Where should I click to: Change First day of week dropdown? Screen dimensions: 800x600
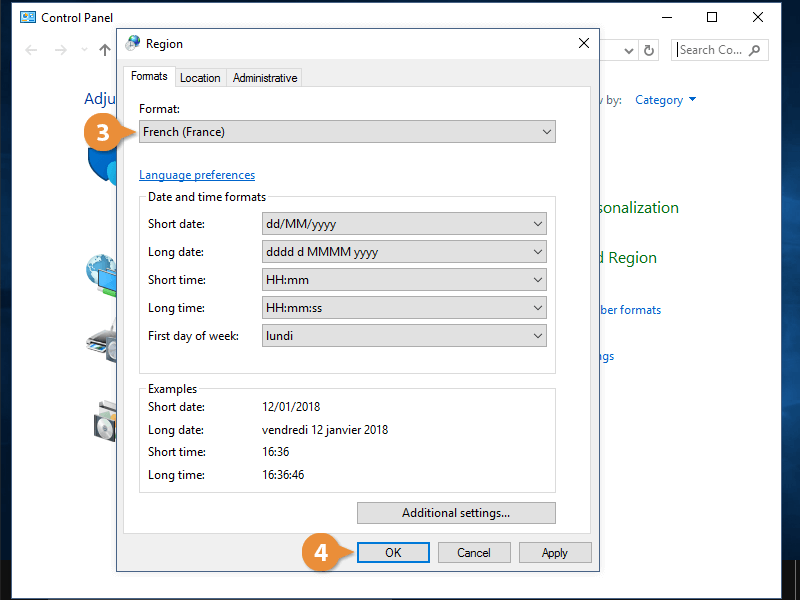pos(404,336)
